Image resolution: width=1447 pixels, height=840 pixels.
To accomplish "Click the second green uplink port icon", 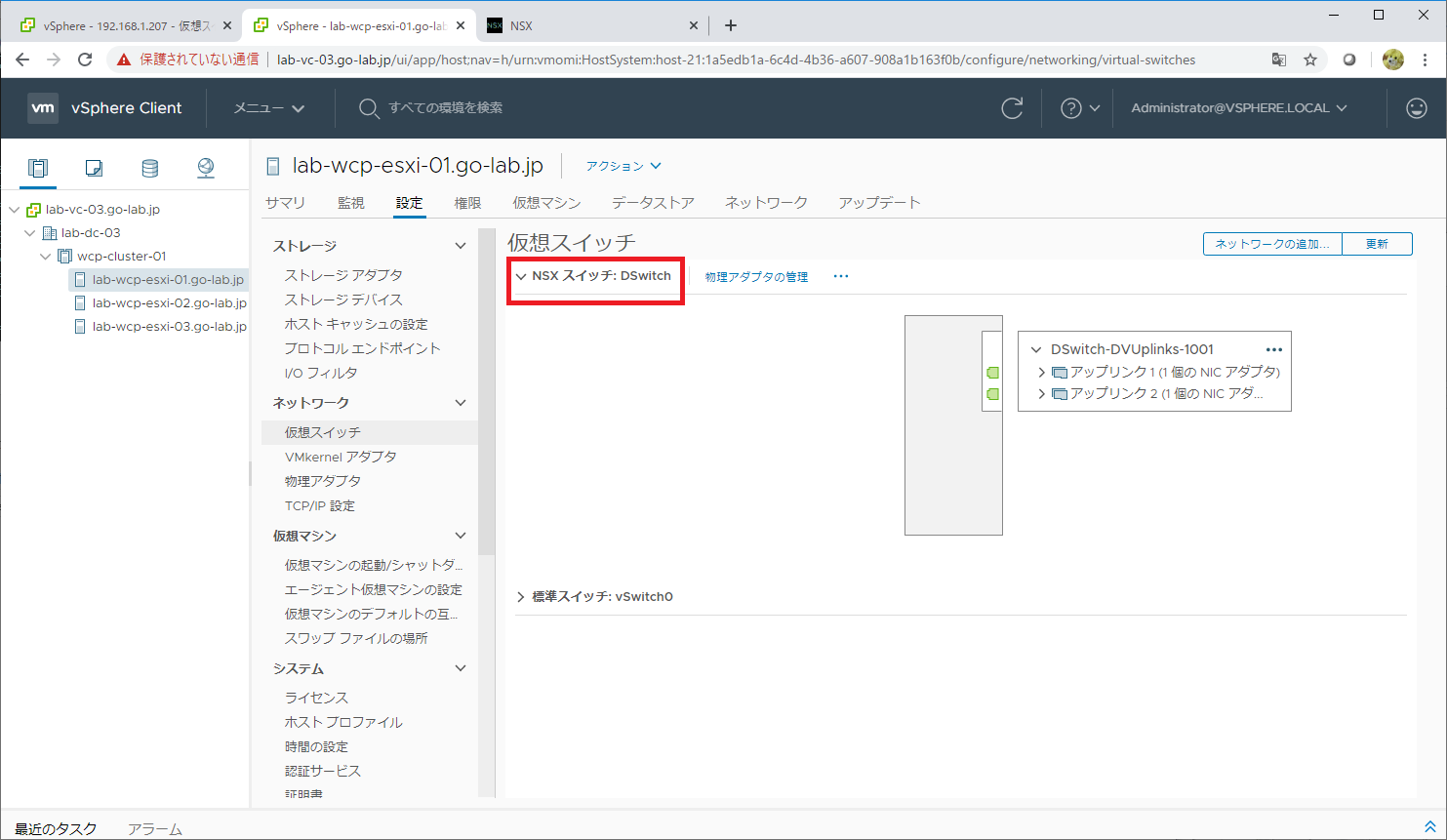I will (x=993, y=394).
